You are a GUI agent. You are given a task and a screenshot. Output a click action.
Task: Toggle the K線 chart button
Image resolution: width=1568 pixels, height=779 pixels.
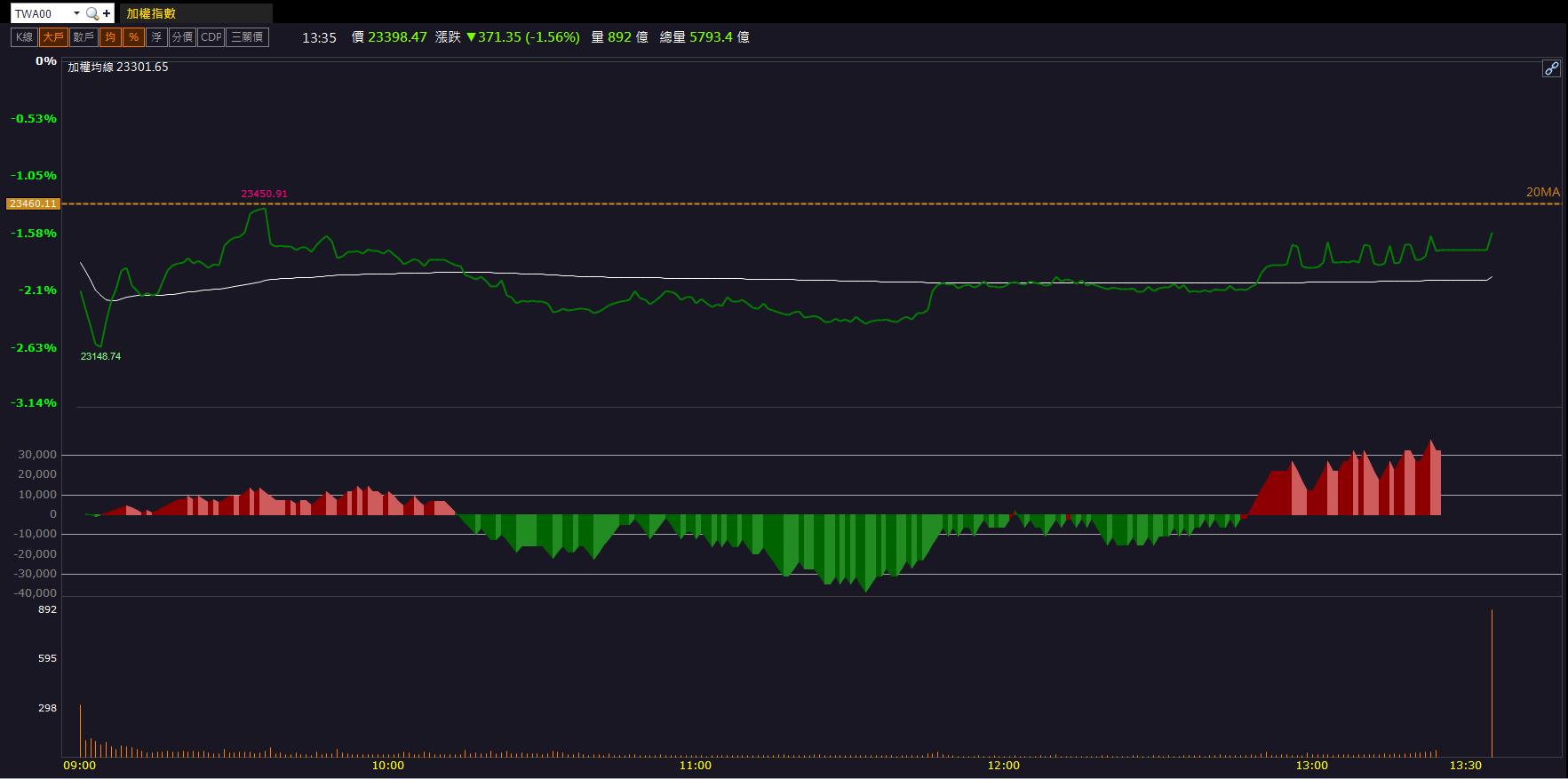(24, 37)
